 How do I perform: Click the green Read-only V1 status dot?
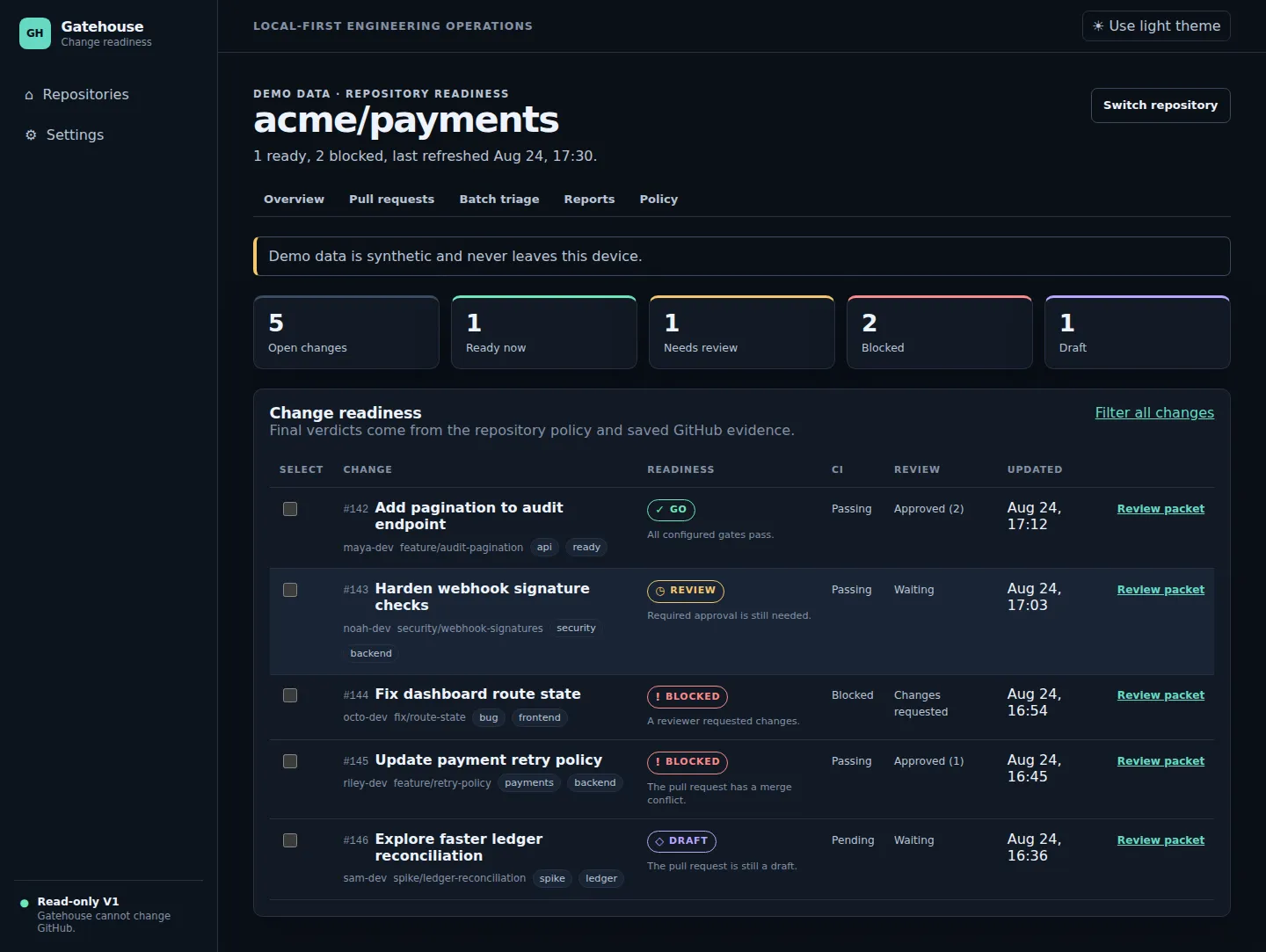pyautogui.click(x=25, y=903)
